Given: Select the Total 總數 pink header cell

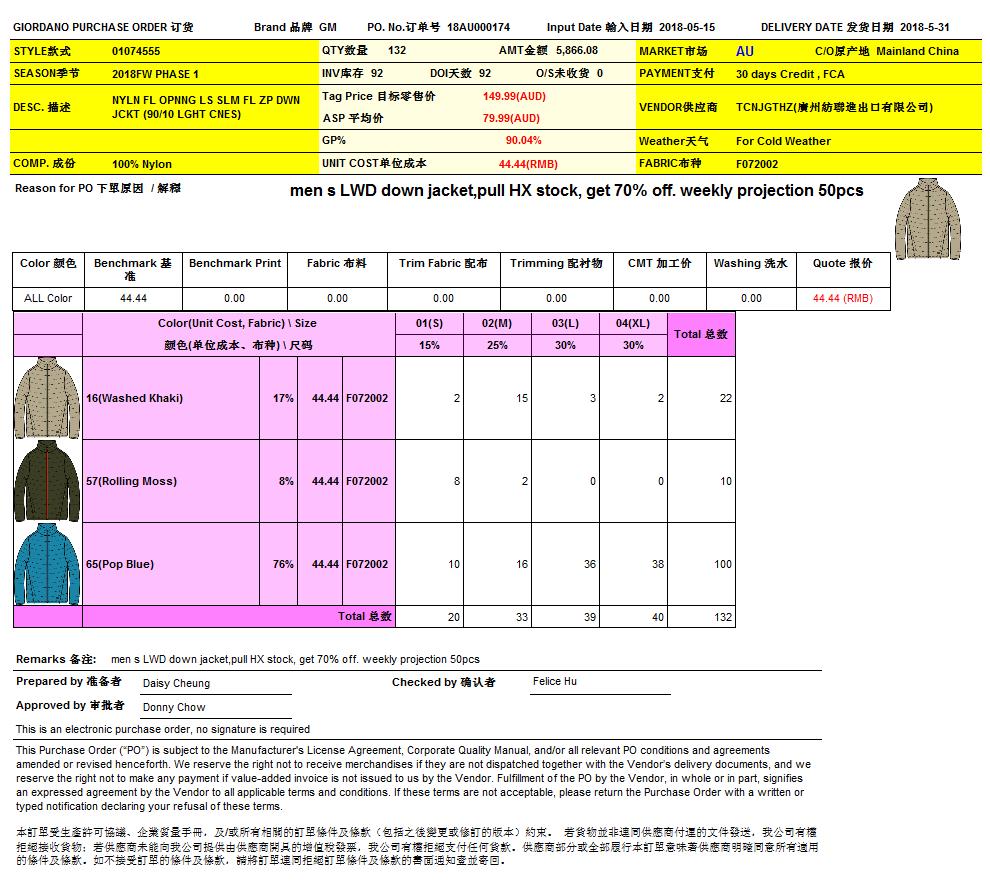Looking at the screenshot, I should (x=701, y=334).
